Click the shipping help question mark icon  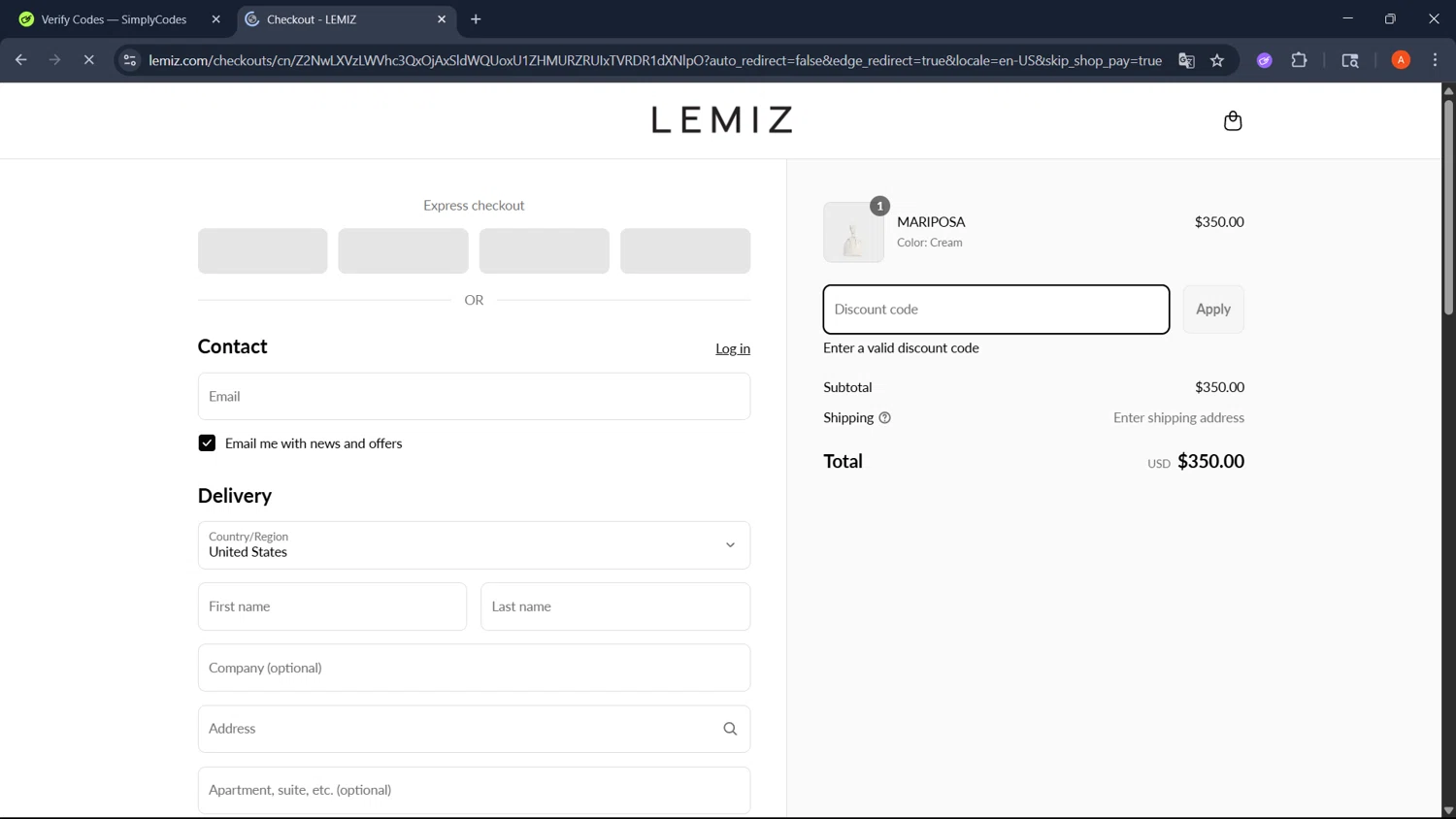[884, 417]
